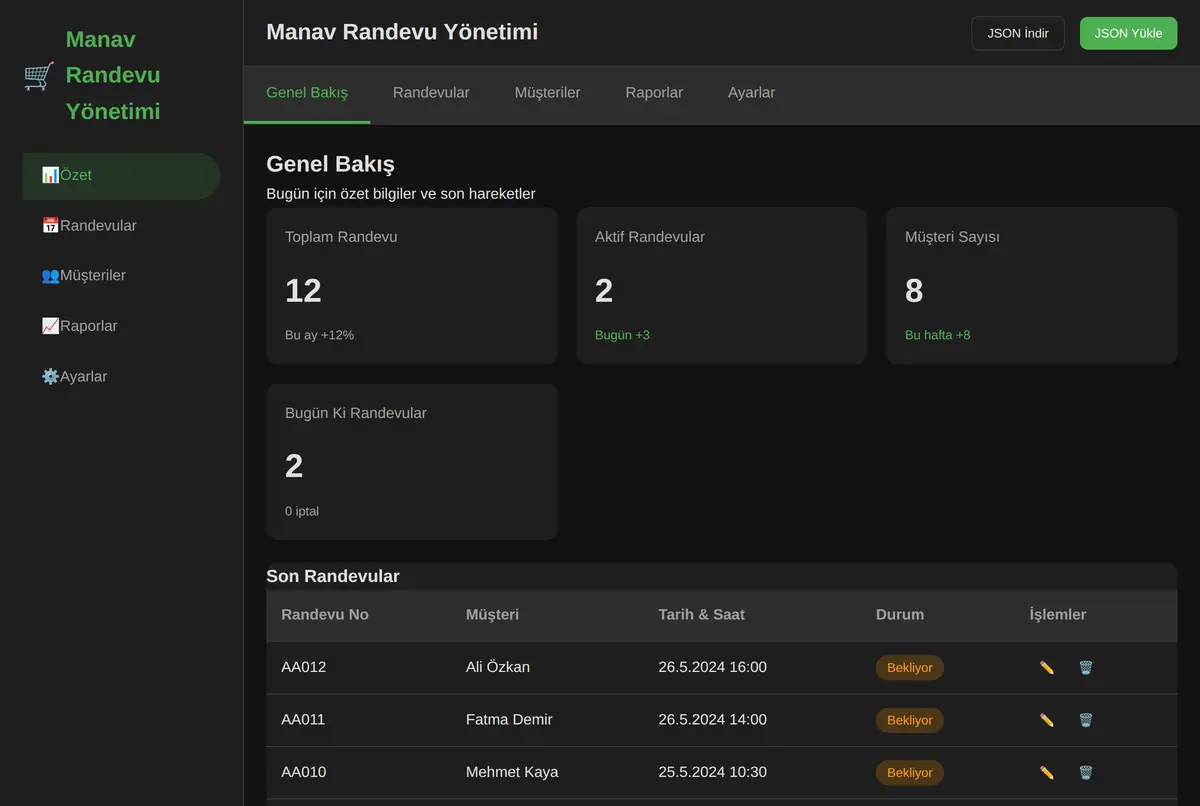Delete Fatma Demir's appointment via trash icon
Screen dimensions: 1200x806
[1086, 720]
